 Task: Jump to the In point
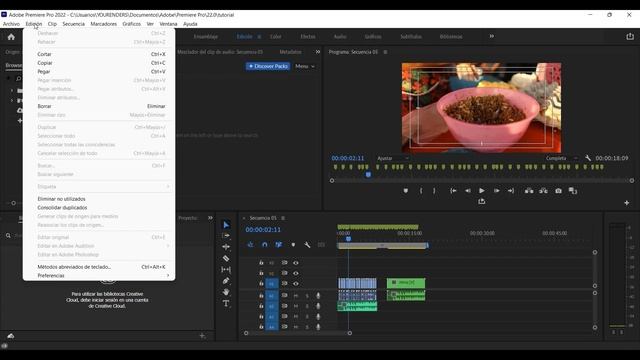point(453,191)
